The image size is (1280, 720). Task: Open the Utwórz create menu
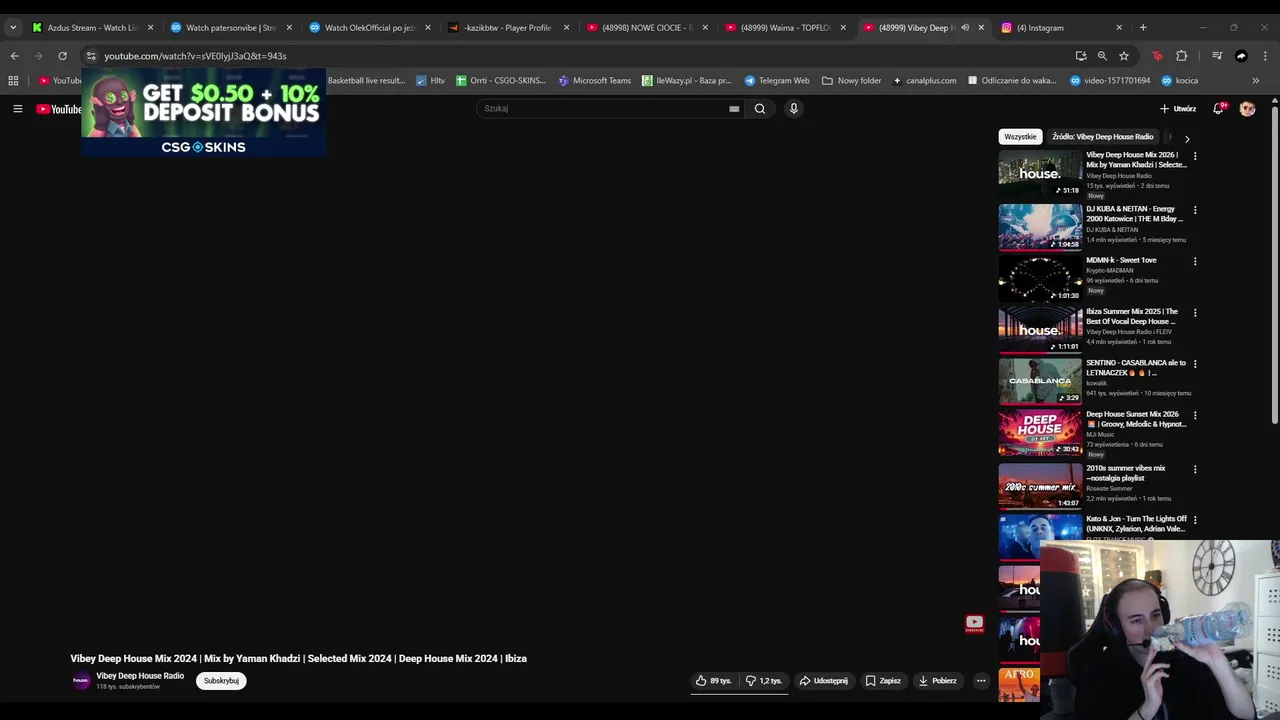pos(1178,108)
